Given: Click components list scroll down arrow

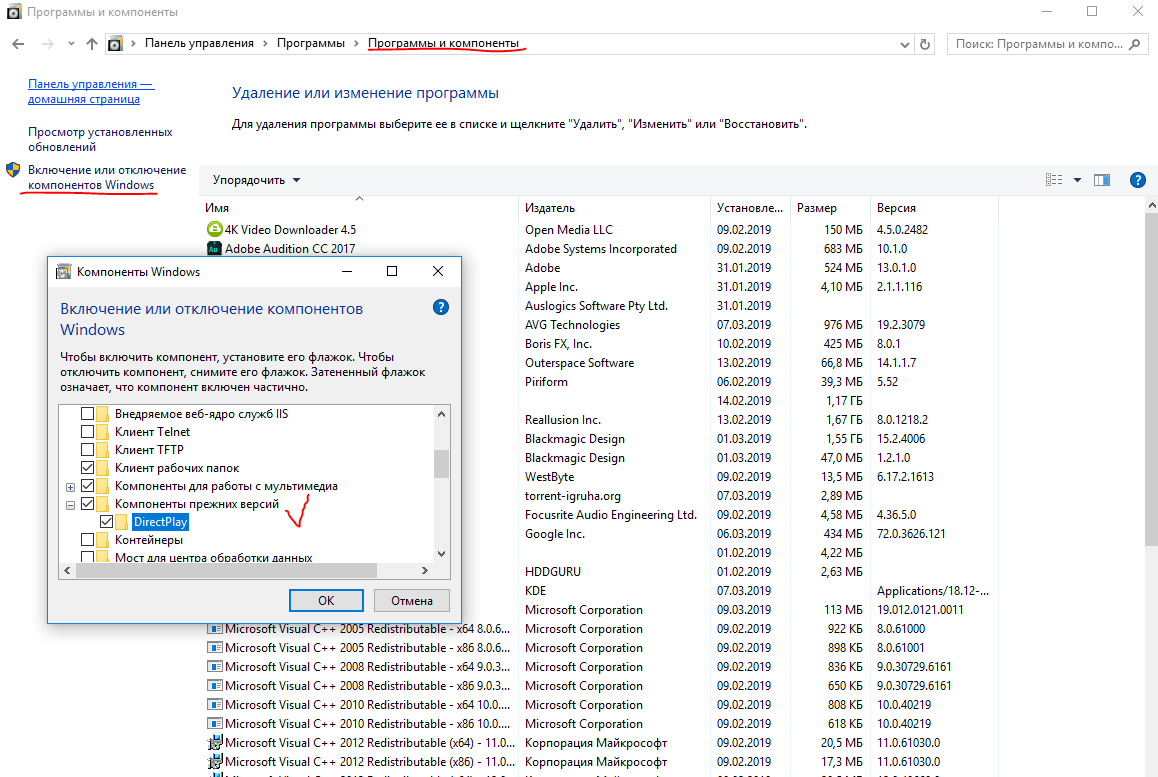Looking at the screenshot, I should [x=441, y=553].
